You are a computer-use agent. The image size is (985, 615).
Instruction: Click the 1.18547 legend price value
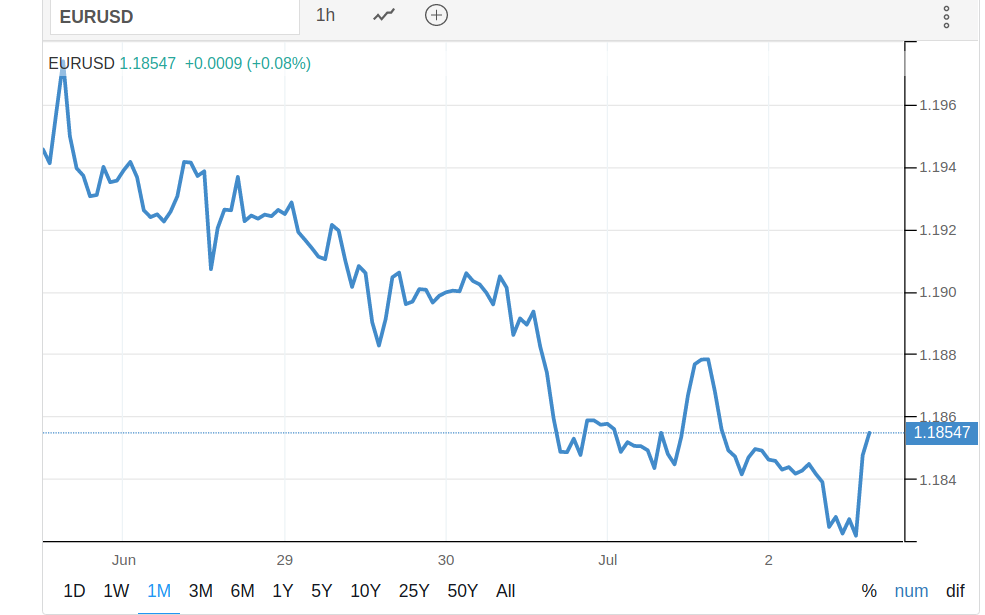pyautogui.click(x=148, y=63)
